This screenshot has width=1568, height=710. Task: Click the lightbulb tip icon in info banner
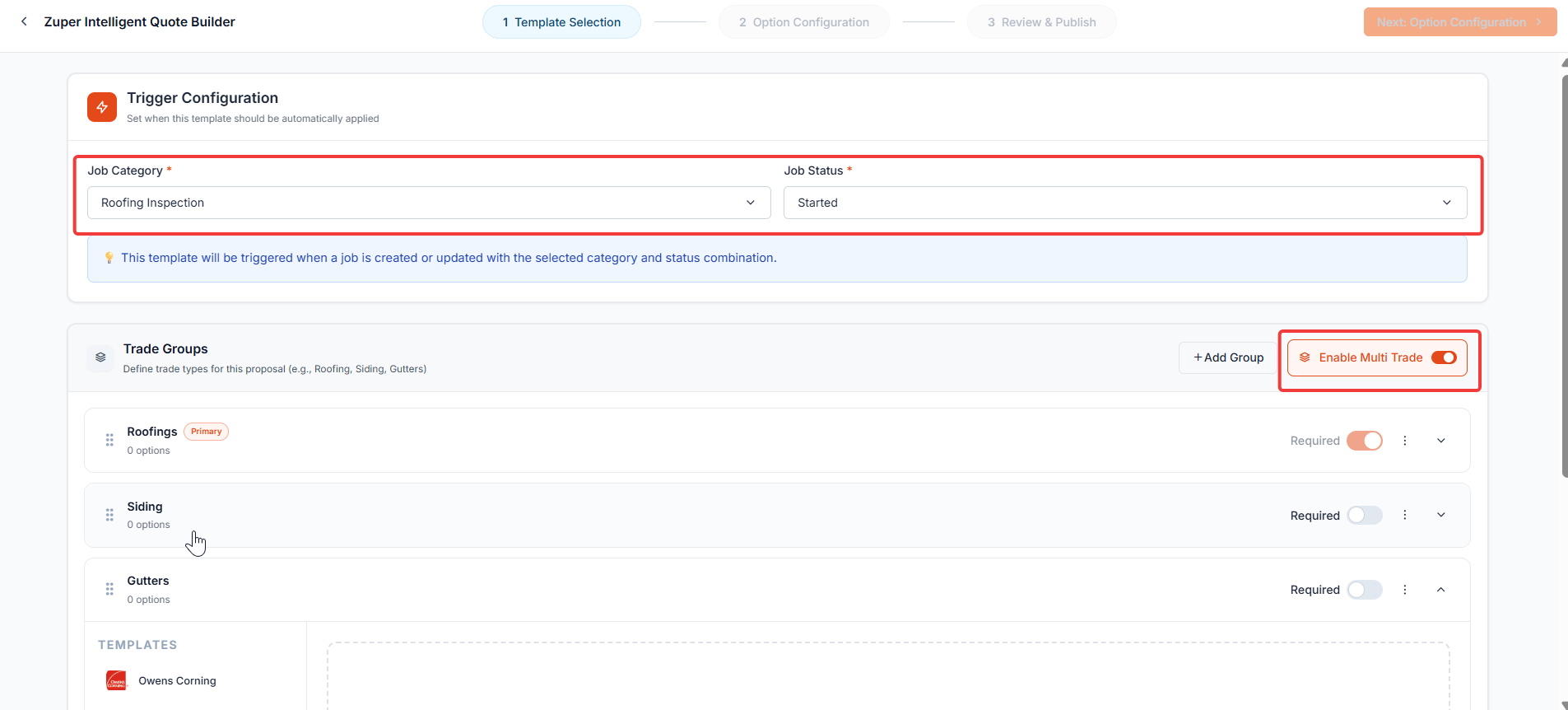pos(109,258)
